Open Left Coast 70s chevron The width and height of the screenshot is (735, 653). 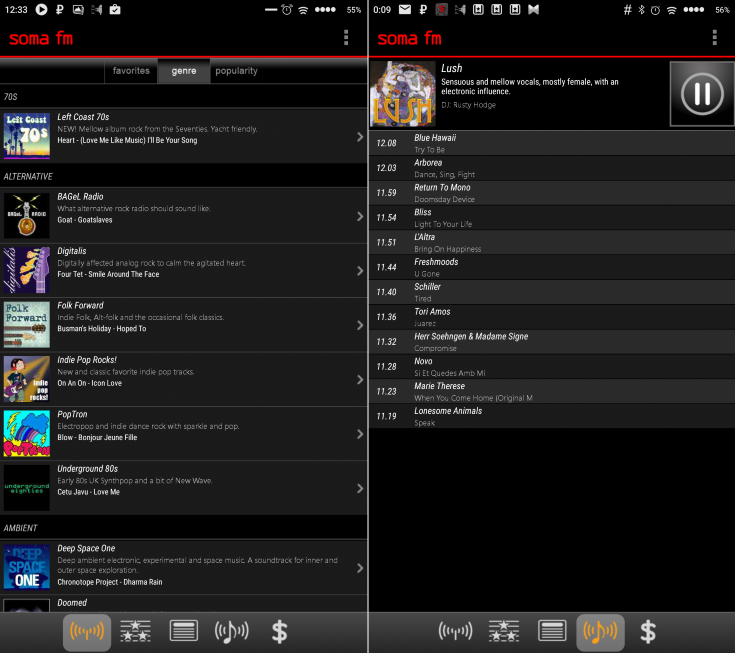[x=360, y=136]
